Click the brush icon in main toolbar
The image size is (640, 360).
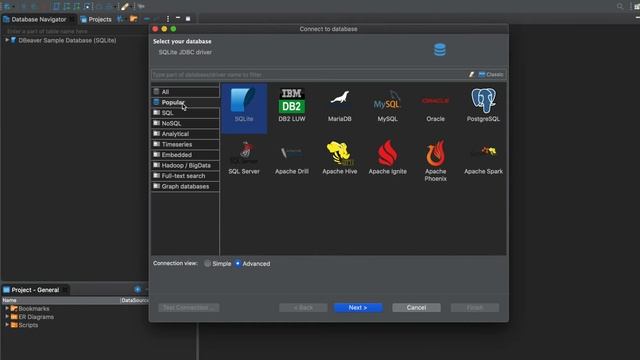[125, 6]
